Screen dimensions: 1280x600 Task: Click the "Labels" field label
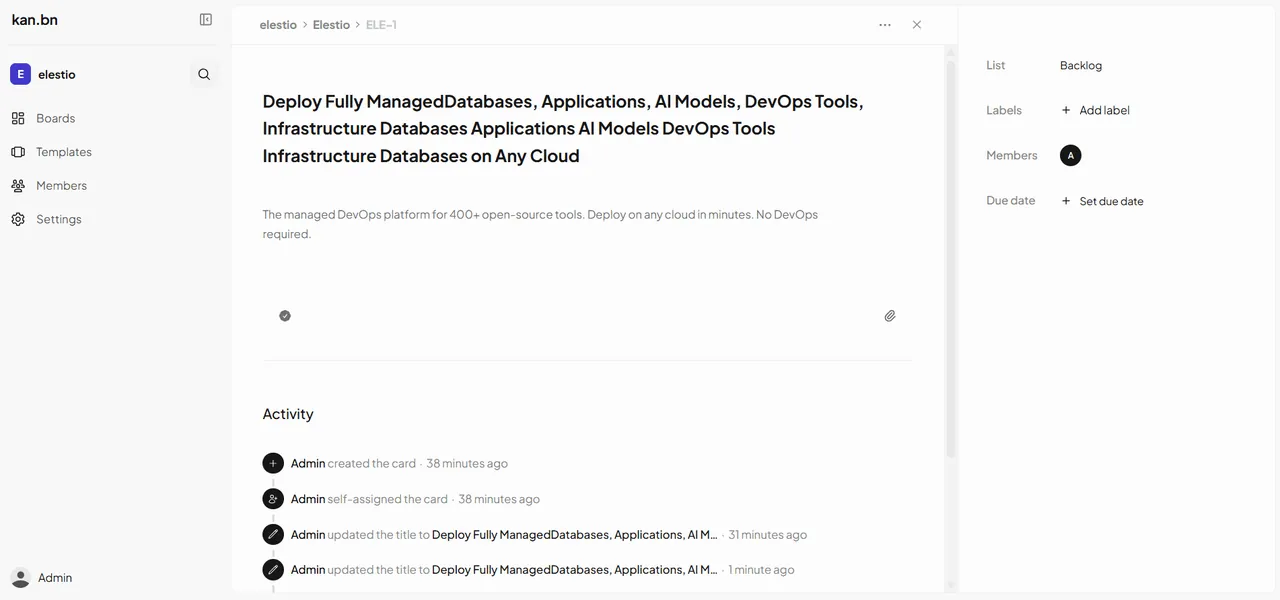(x=1004, y=110)
